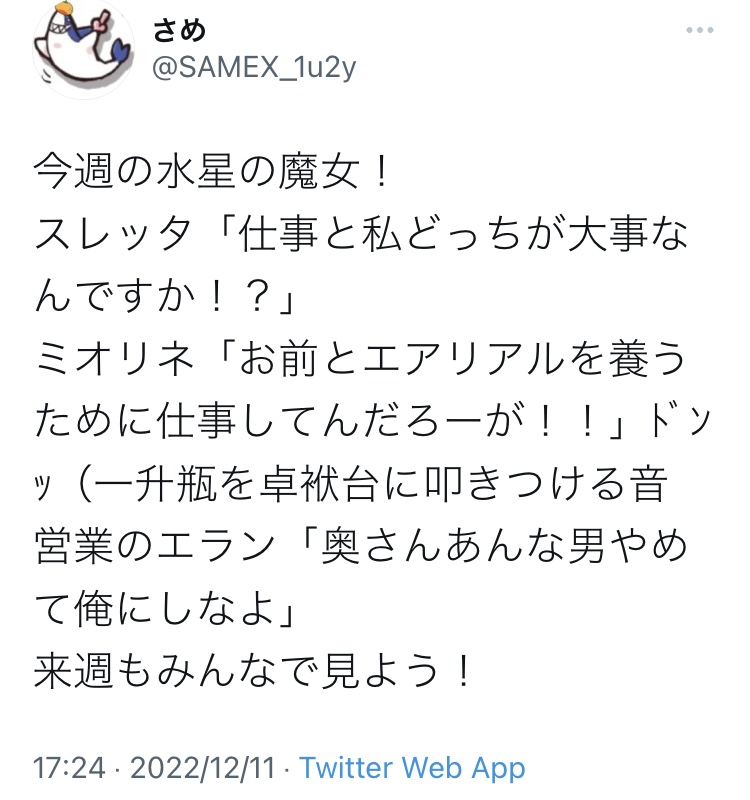Click the quote 仕事と私どっちが大事な
This screenshot has width=750, height=800.
[x=464, y=234]
